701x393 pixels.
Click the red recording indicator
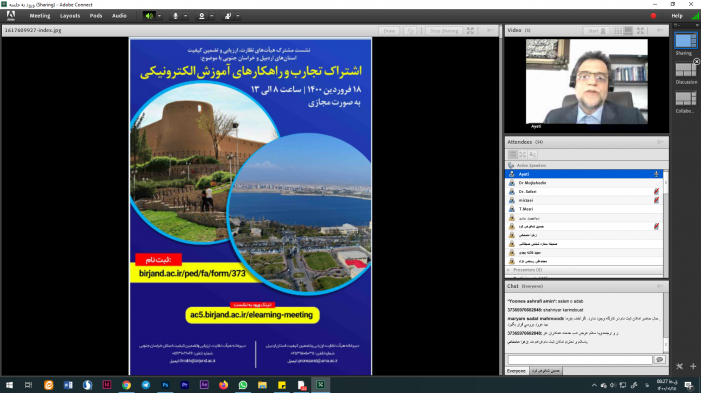tap(653, 16)
